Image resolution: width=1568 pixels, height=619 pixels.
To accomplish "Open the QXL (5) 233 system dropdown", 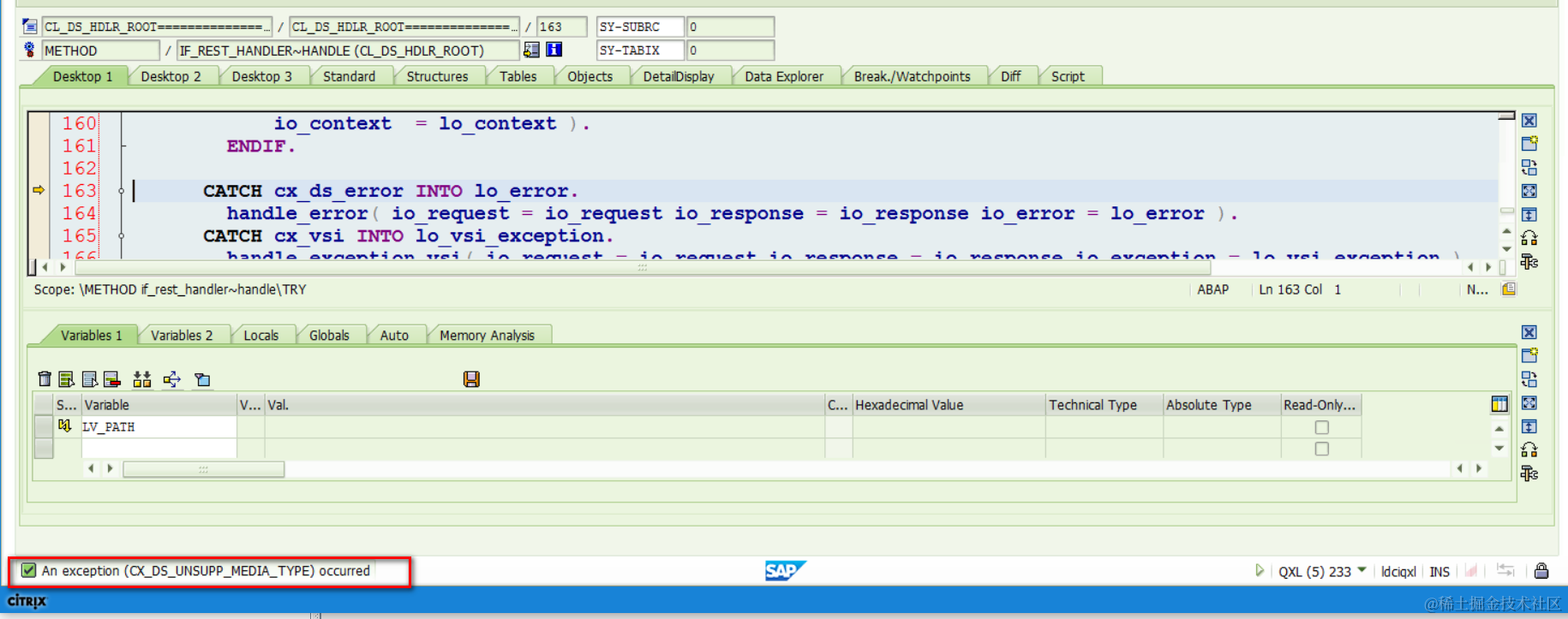I will point(1362,569).
